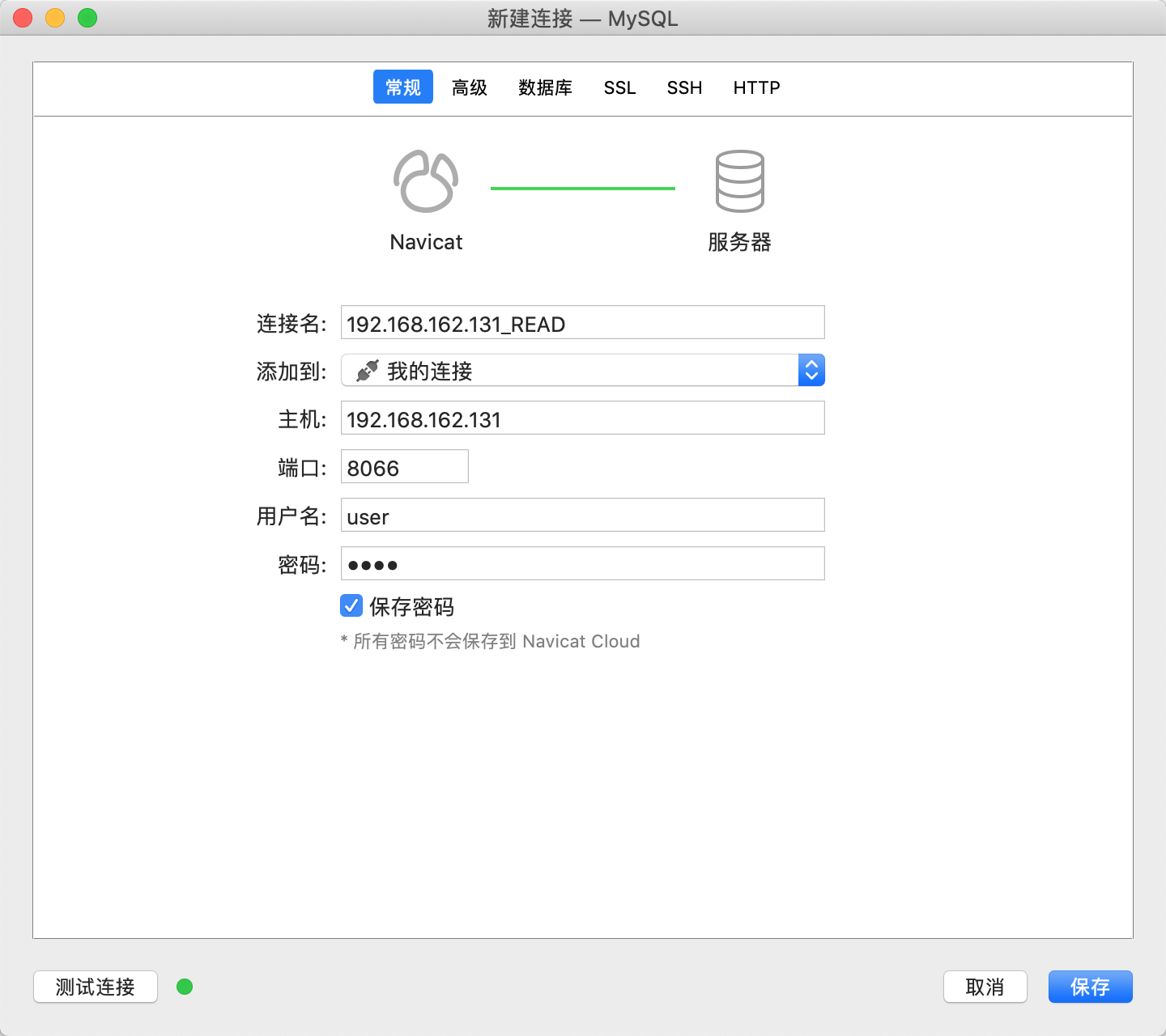
Task: Click the 密码 password field
Action: click(583, 563)
